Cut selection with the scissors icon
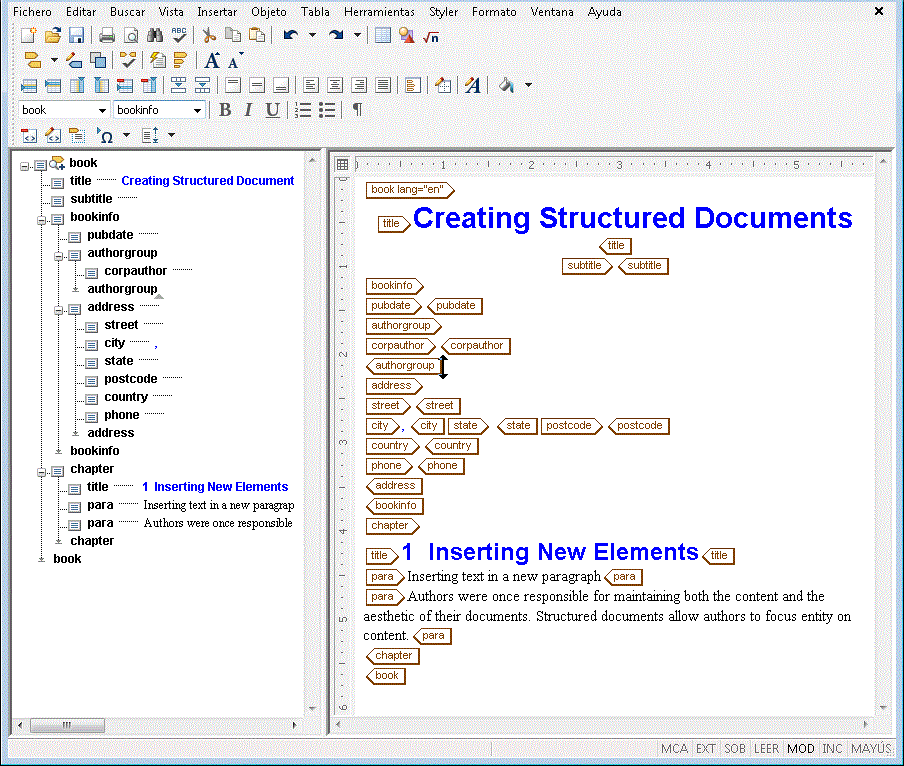This screenshot has height=766, width=904. 209,36
